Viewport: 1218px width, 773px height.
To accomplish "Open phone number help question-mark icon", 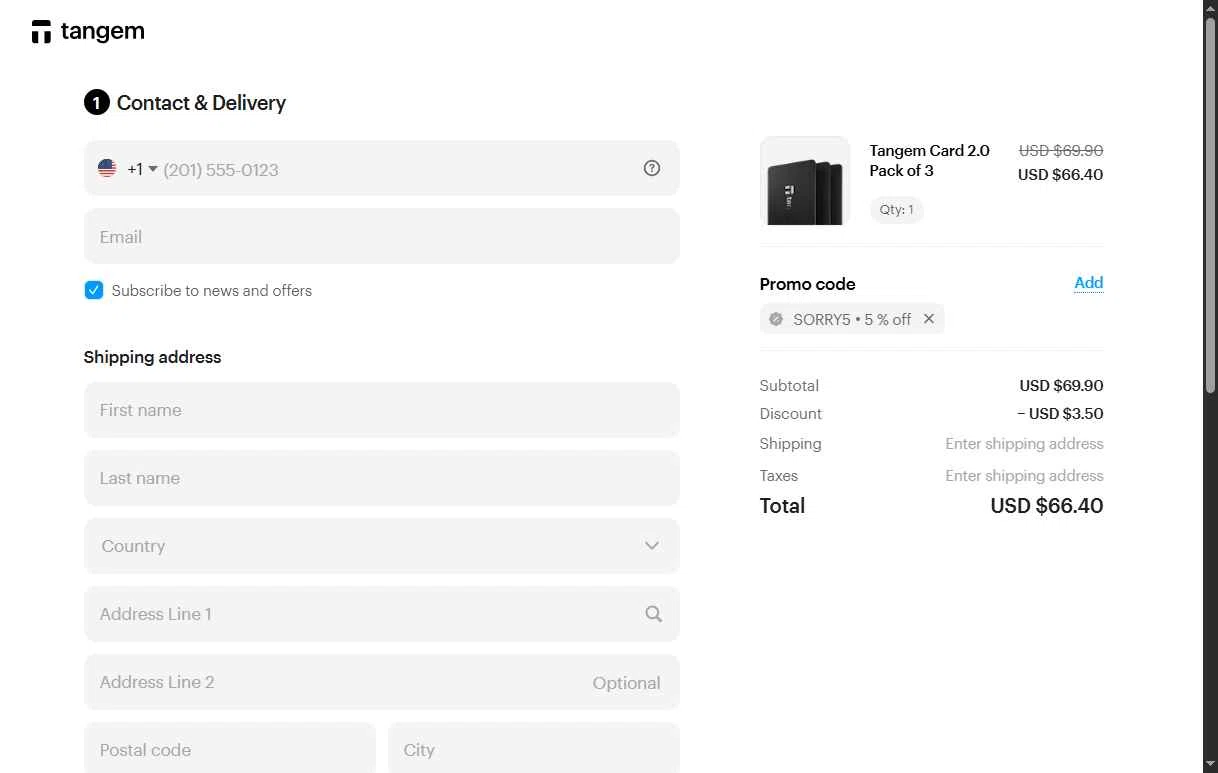I will pyautogui.click(x=652, y=168).
